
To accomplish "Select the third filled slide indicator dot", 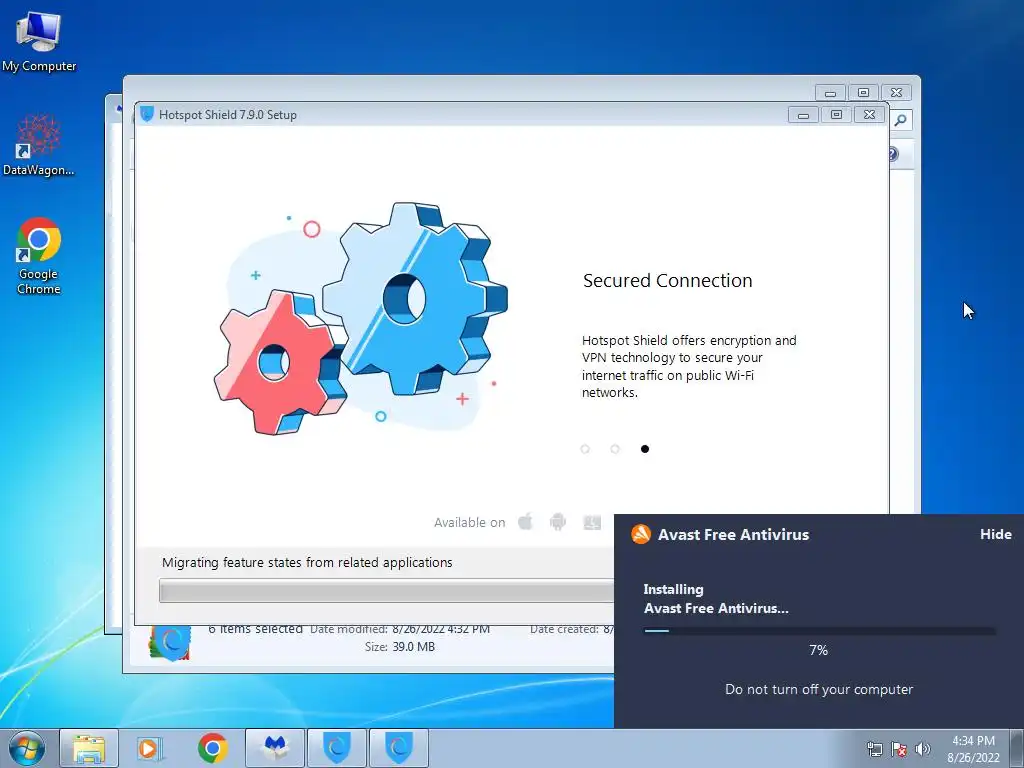I will (x=645, y=449).
